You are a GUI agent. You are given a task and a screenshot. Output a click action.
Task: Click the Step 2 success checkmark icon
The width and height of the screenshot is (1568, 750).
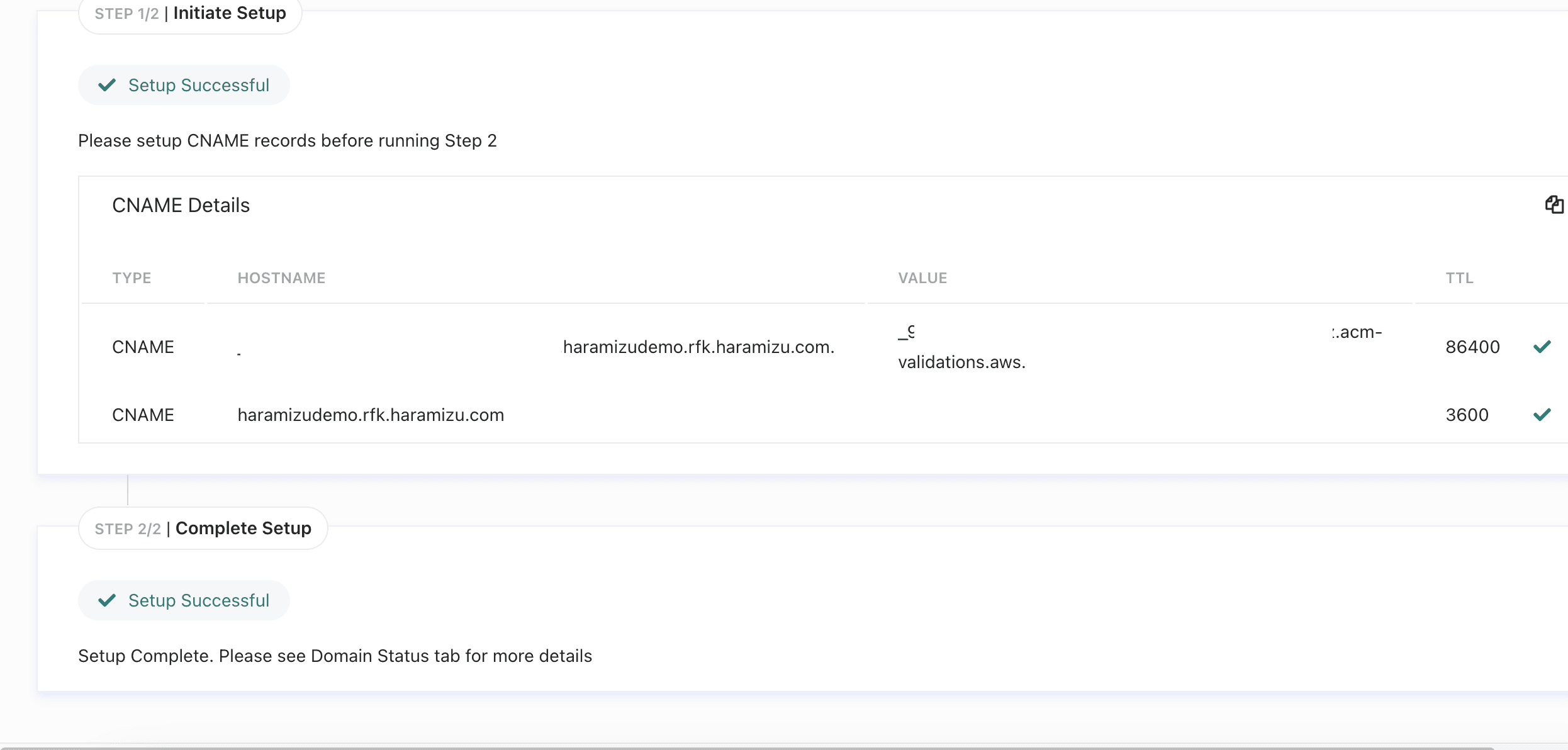coord(107,600)
